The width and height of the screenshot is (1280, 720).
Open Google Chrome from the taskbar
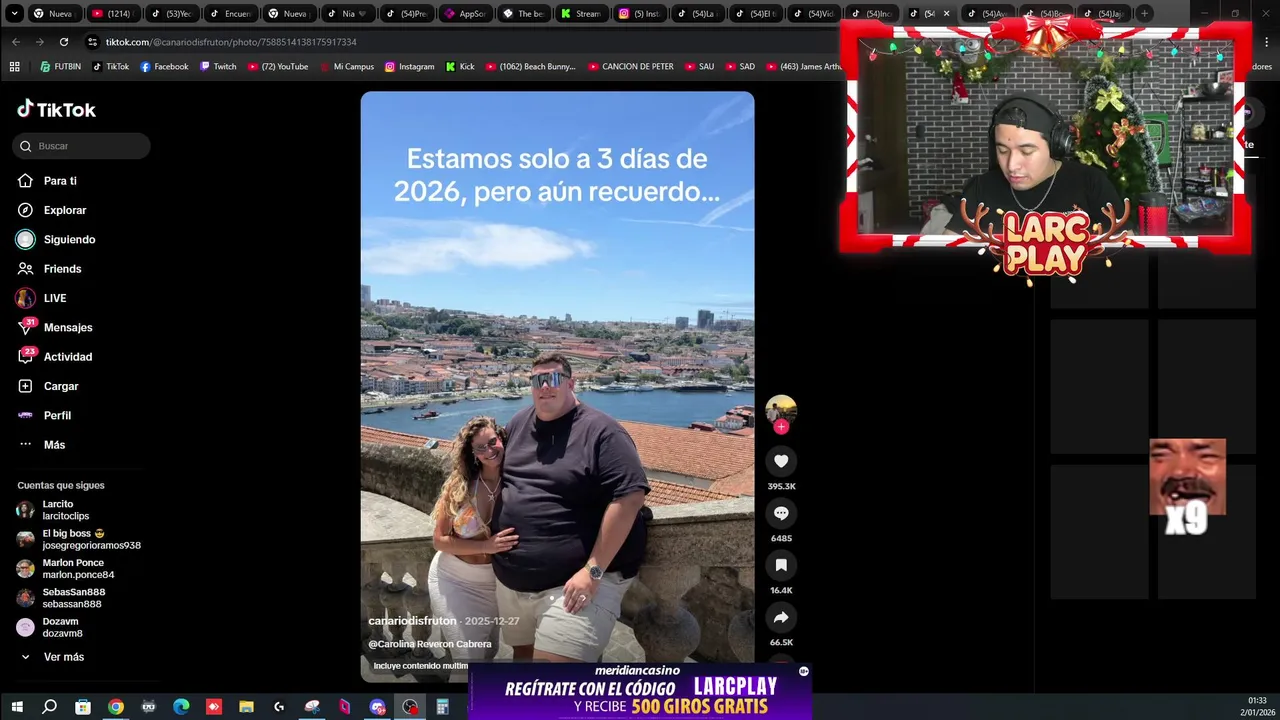[116, 707]
